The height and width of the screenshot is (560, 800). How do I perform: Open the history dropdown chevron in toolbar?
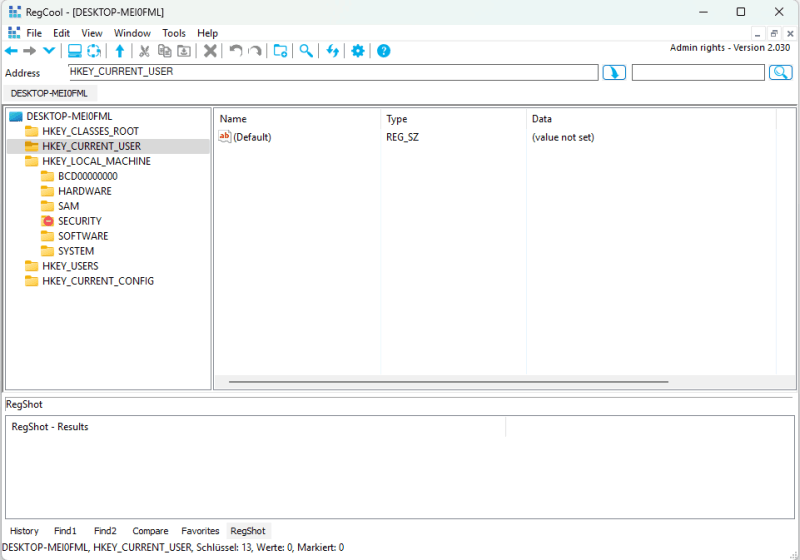point(48,51)
